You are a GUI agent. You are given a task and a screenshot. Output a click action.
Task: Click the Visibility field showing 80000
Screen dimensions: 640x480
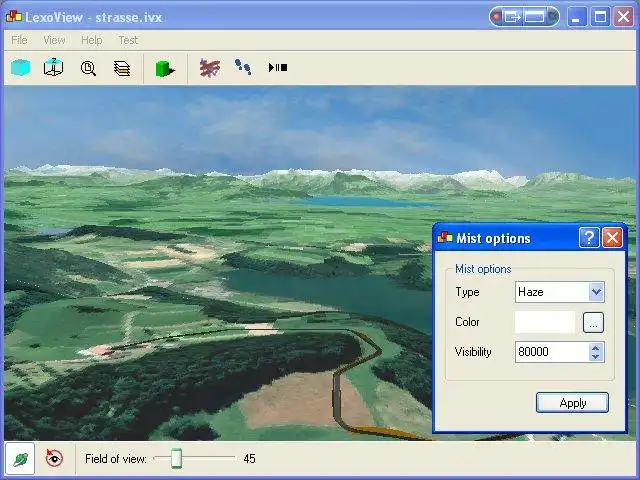click(552, 352)
